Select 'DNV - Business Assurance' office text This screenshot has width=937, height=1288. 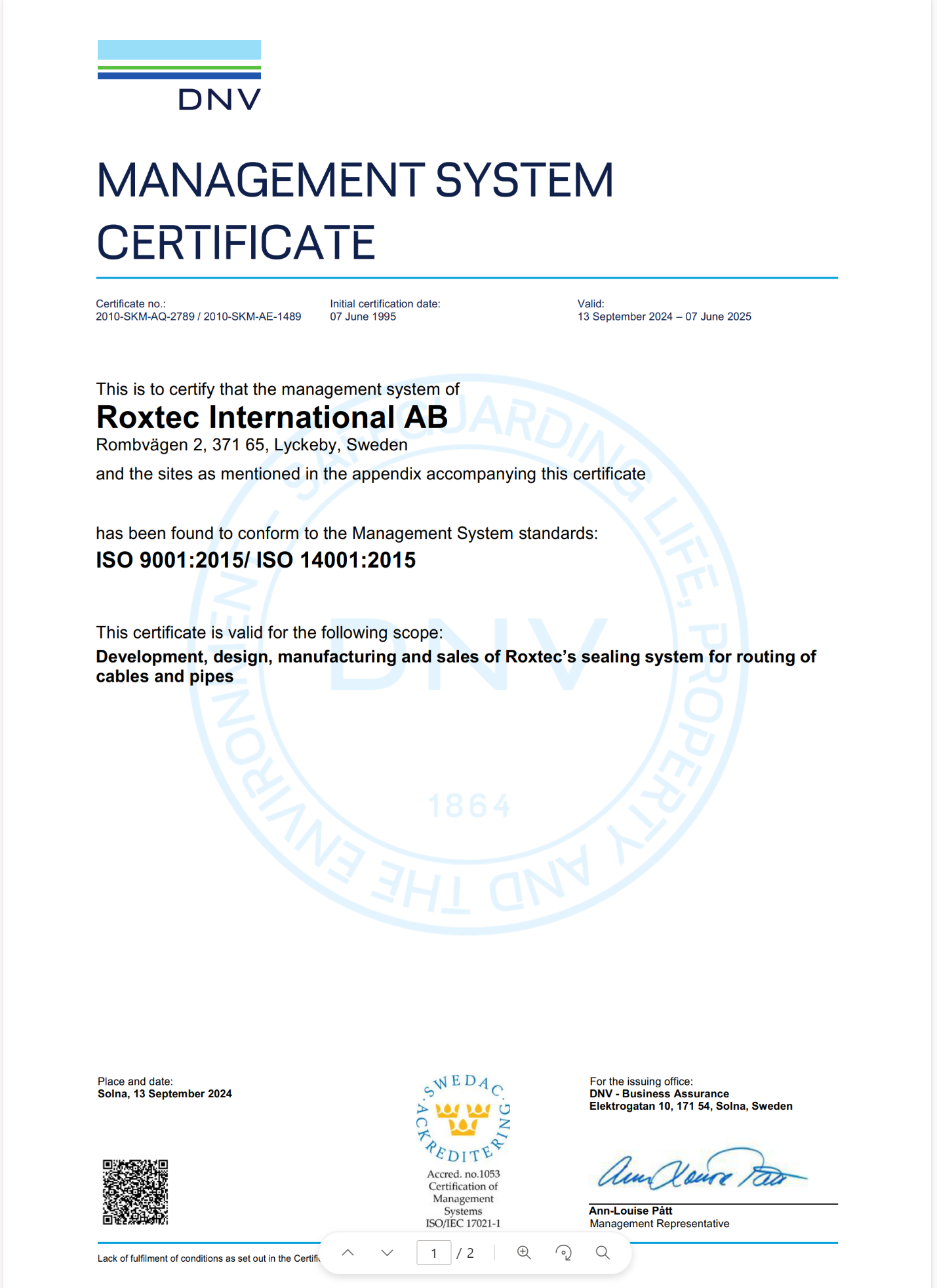[659, 1094]
